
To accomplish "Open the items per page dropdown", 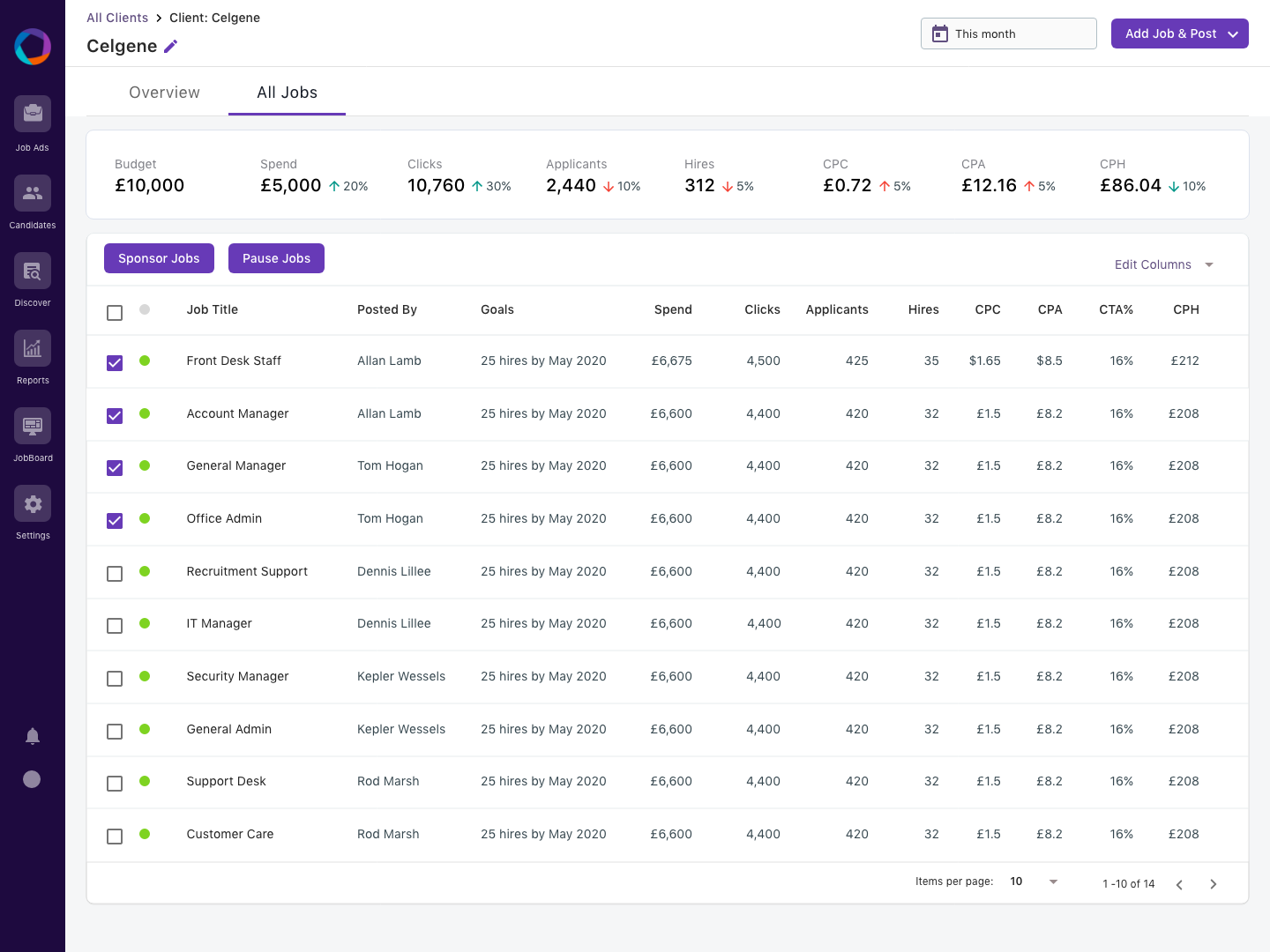I will 1052,882.
